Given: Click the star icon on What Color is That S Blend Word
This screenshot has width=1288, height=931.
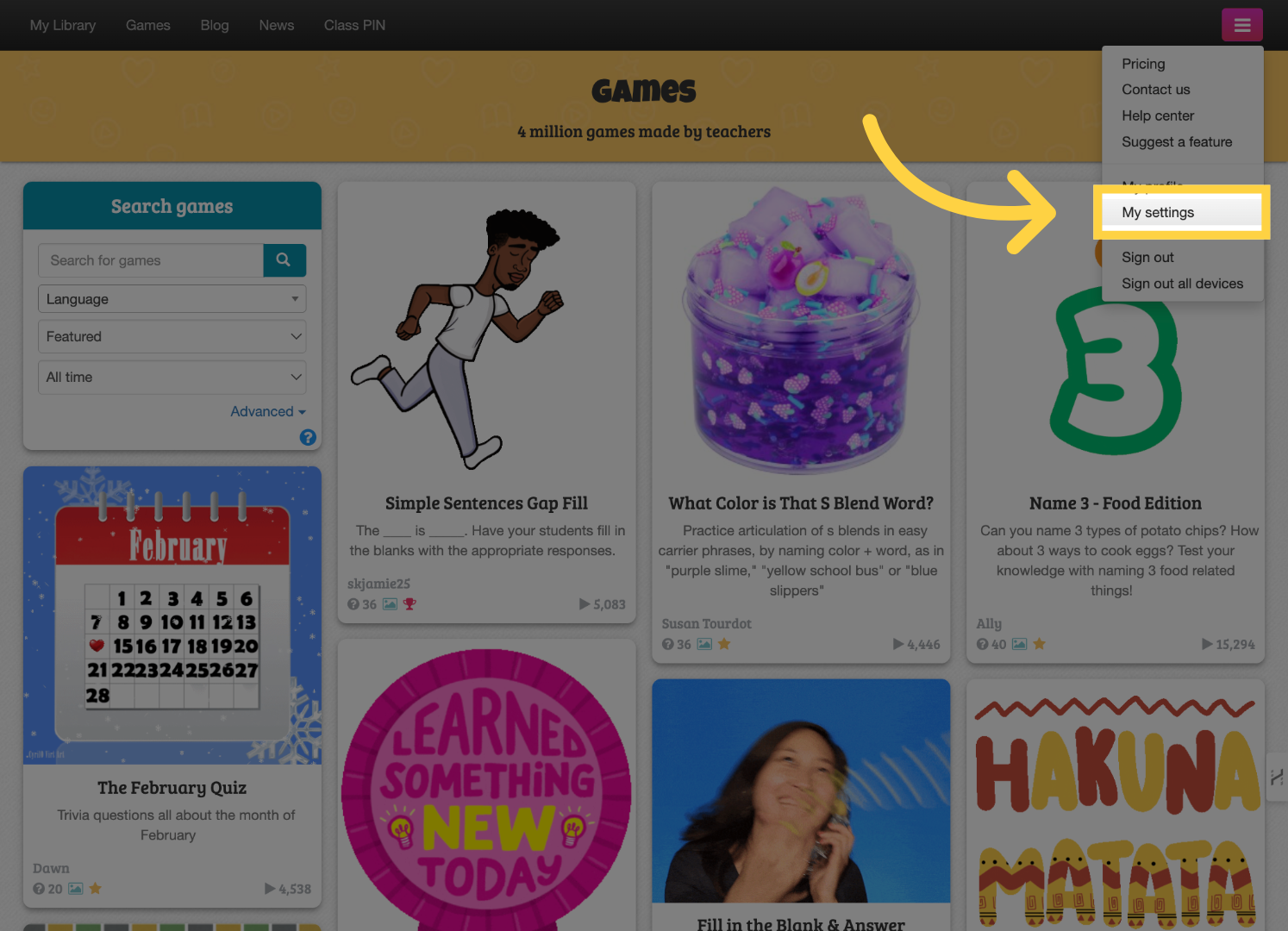Looking at the screenshot, I should (x=724, y=644).
